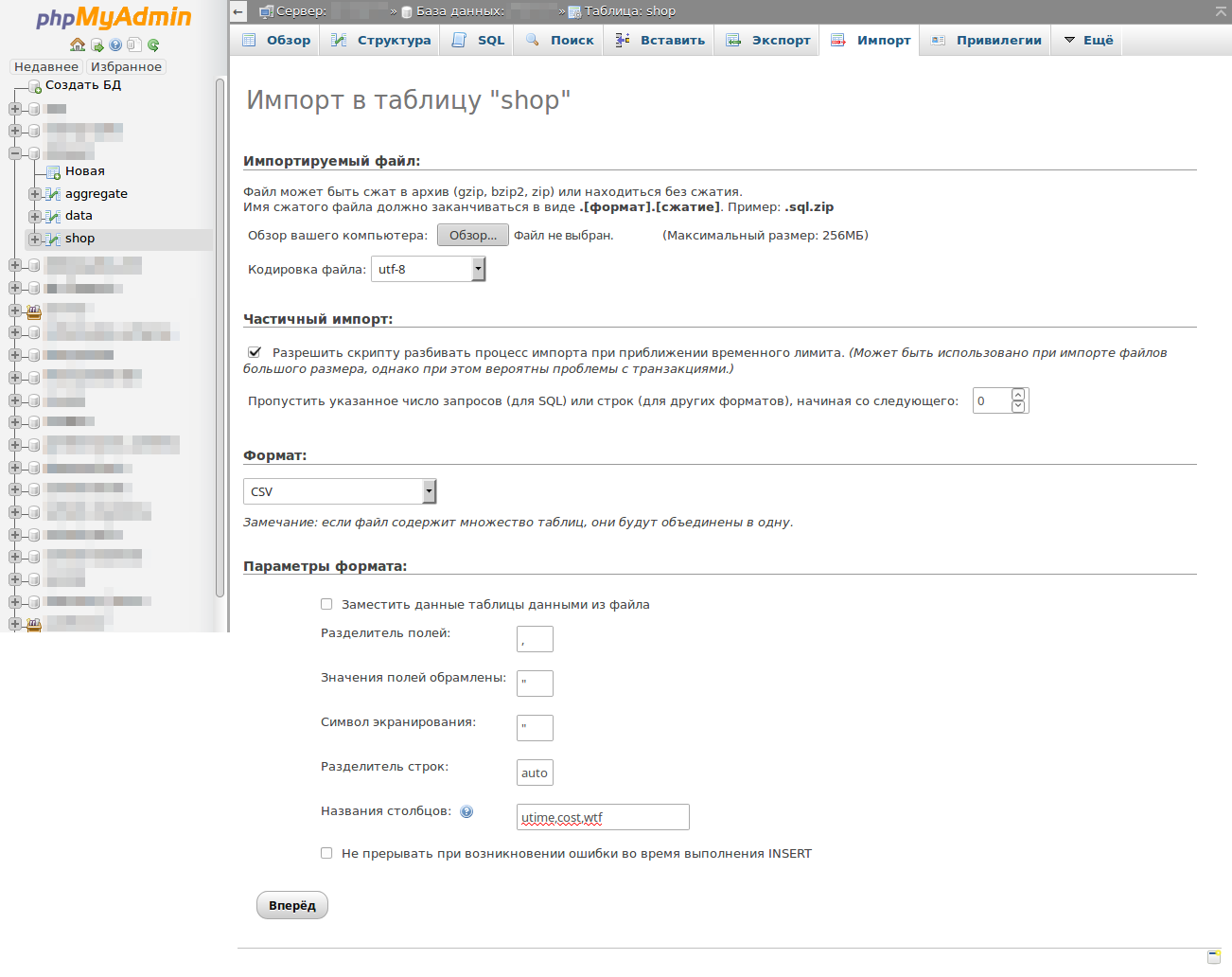Click the Вперёд submit button
Viewport: 1232px width, 977px height.
[292, 905]
